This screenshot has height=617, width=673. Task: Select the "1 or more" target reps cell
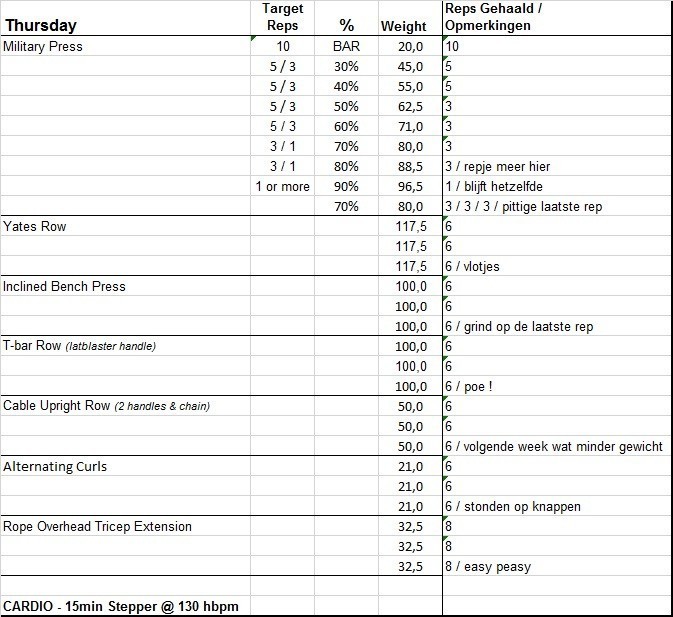[282, 187]
